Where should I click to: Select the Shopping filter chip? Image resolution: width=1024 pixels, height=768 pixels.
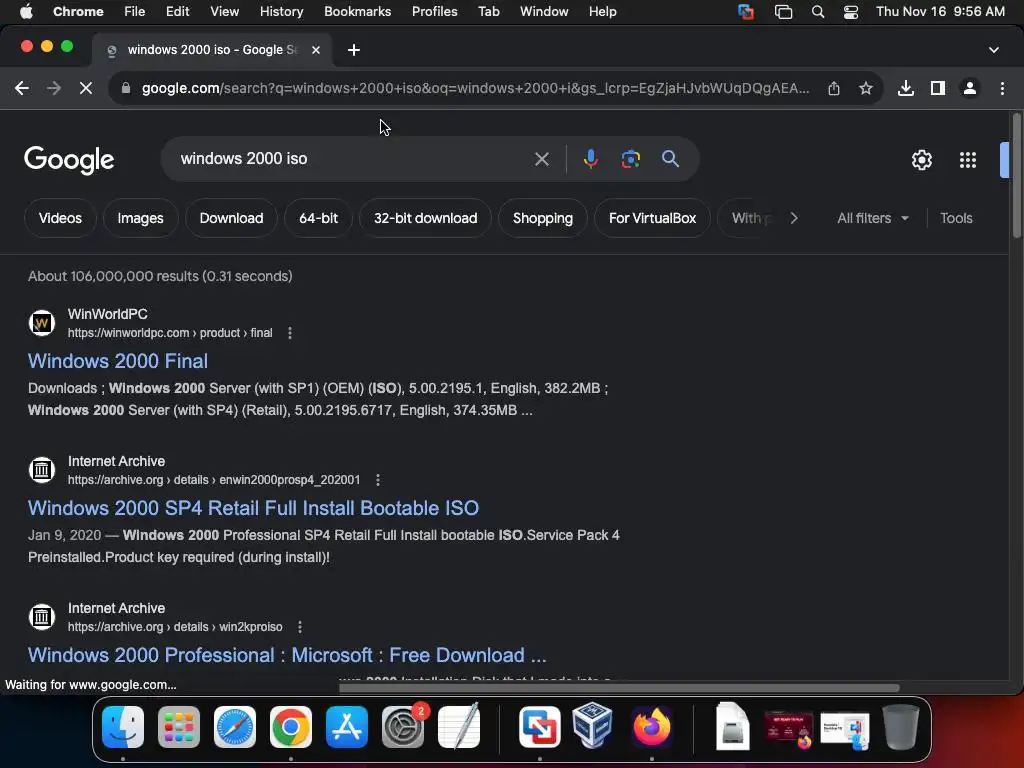[543, 218]
